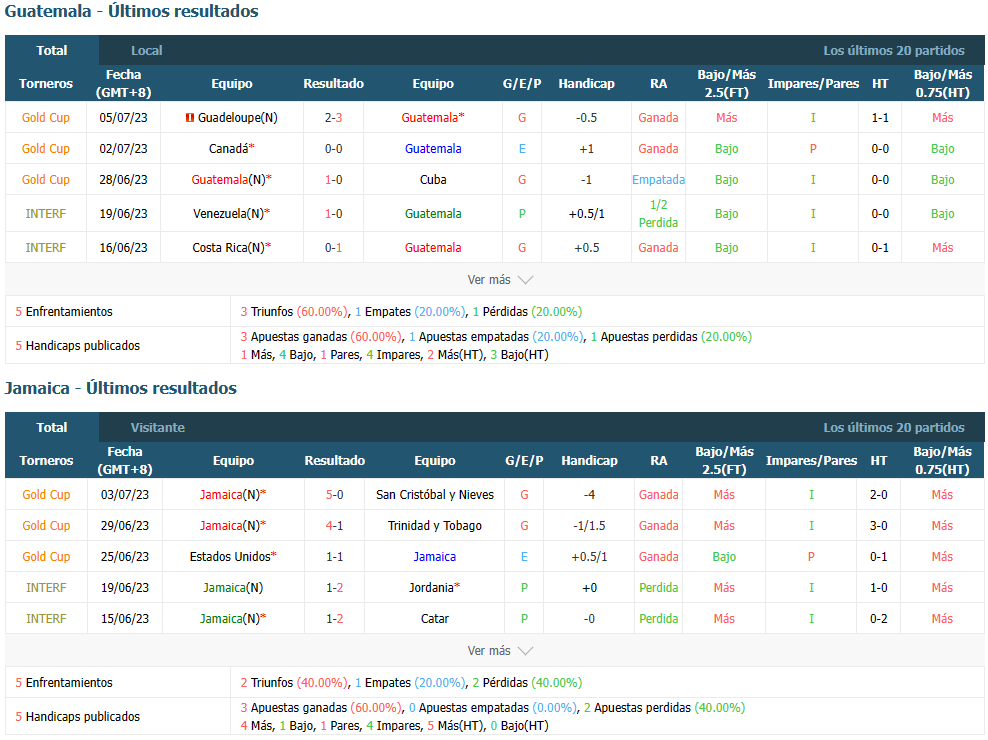
Task: Click 'Jamaica - Últimos resultados' heading
Action: (x=121, y=388)
